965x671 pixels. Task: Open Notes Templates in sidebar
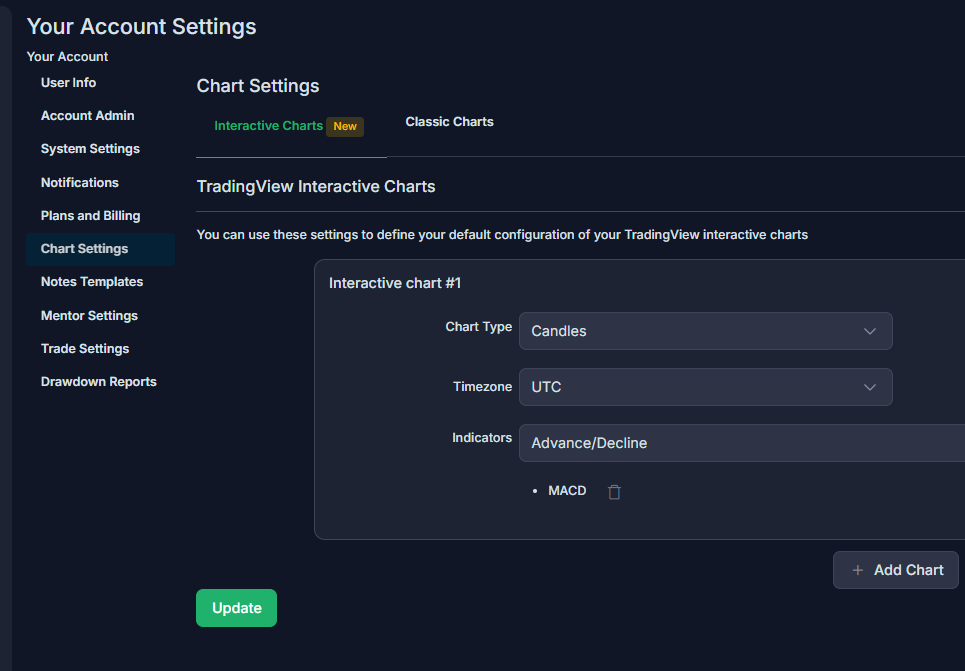[x=92, y=282]
